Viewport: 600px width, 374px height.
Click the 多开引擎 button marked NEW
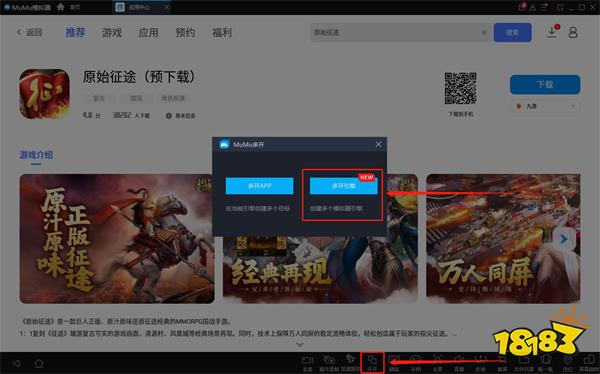tap(344, 186)
